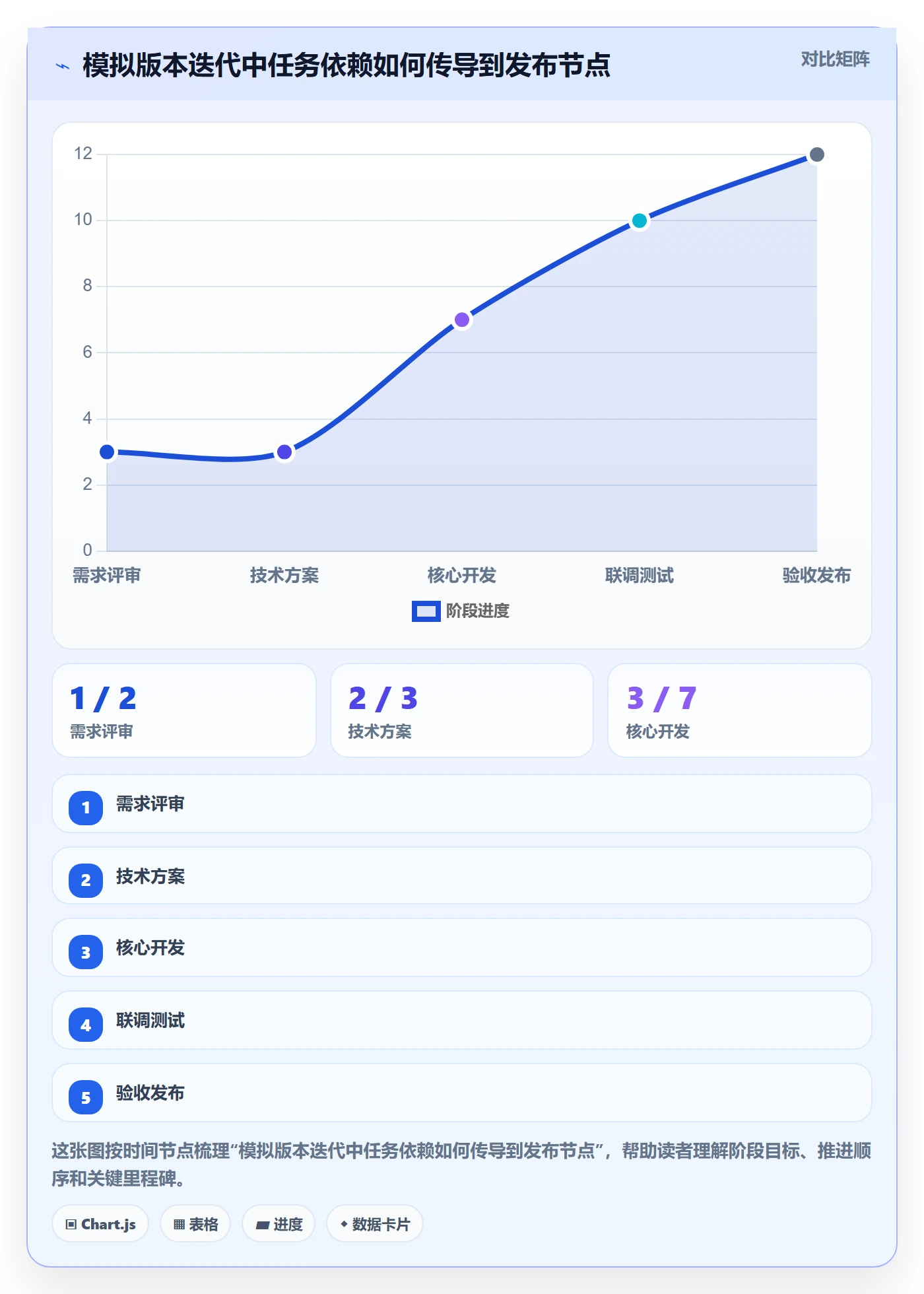Select the purple 核心开发 data point
The image size is (924, 1294).
[x=462, y=320]
